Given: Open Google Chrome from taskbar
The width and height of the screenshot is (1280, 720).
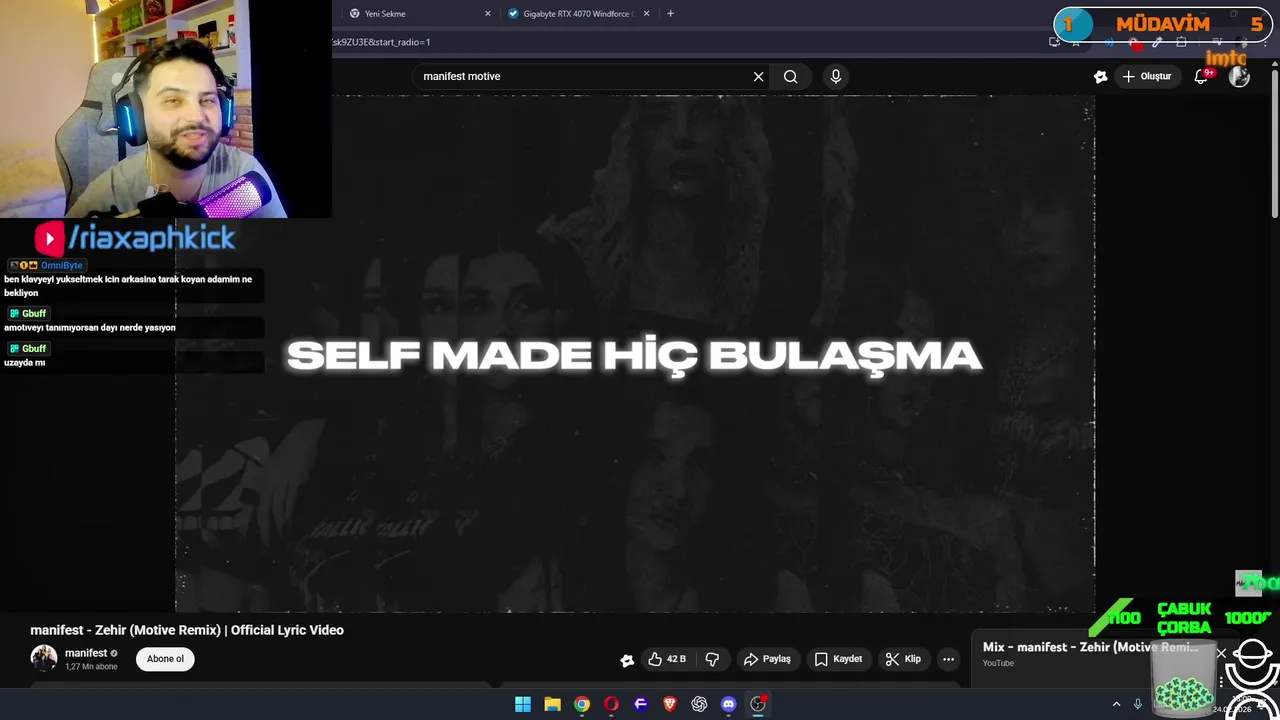Looking at the screenshot, I should 582,704.
